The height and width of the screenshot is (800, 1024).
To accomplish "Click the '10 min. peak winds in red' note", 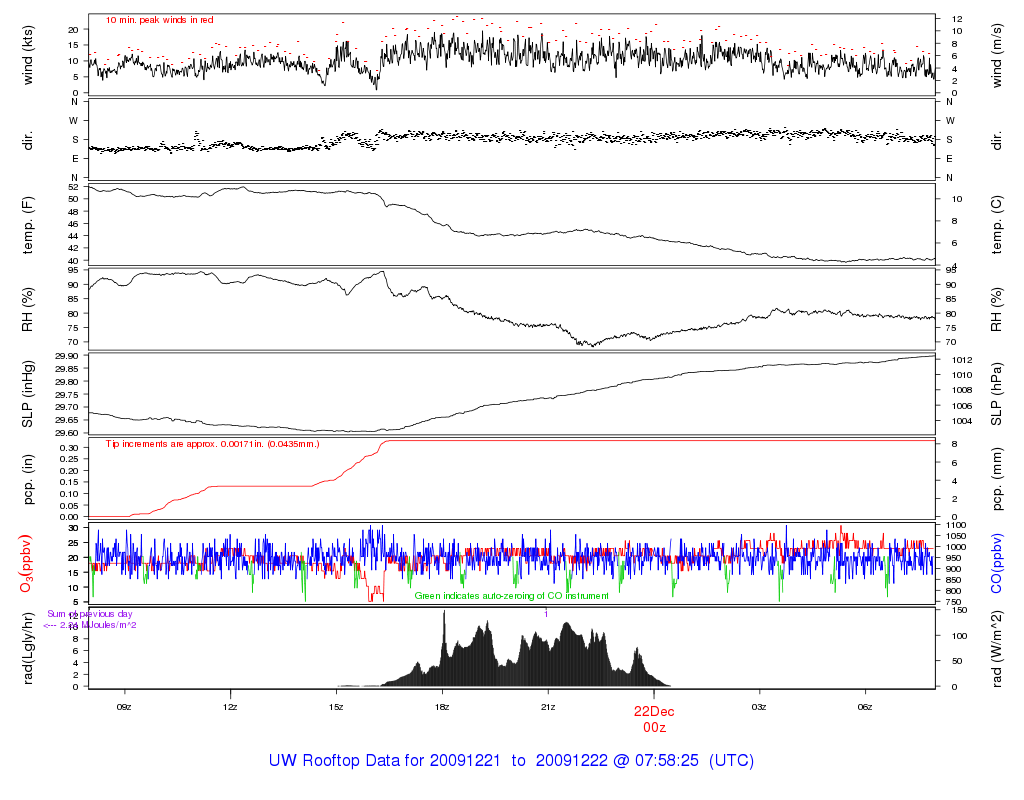I will click(x=159, y=20).
